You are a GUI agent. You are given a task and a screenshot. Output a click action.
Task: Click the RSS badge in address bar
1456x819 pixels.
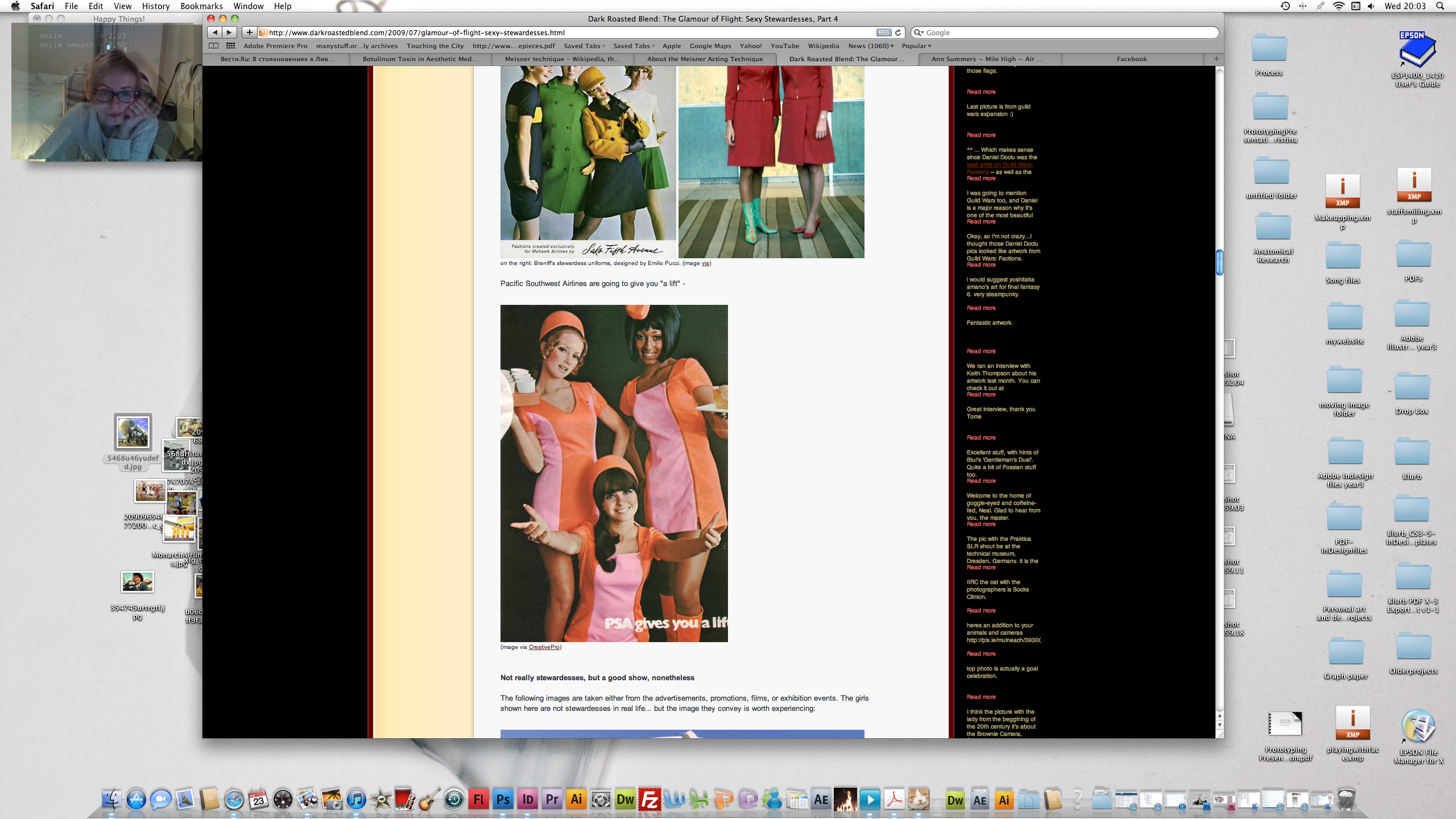pyautogui.click(x=883, y=32)
